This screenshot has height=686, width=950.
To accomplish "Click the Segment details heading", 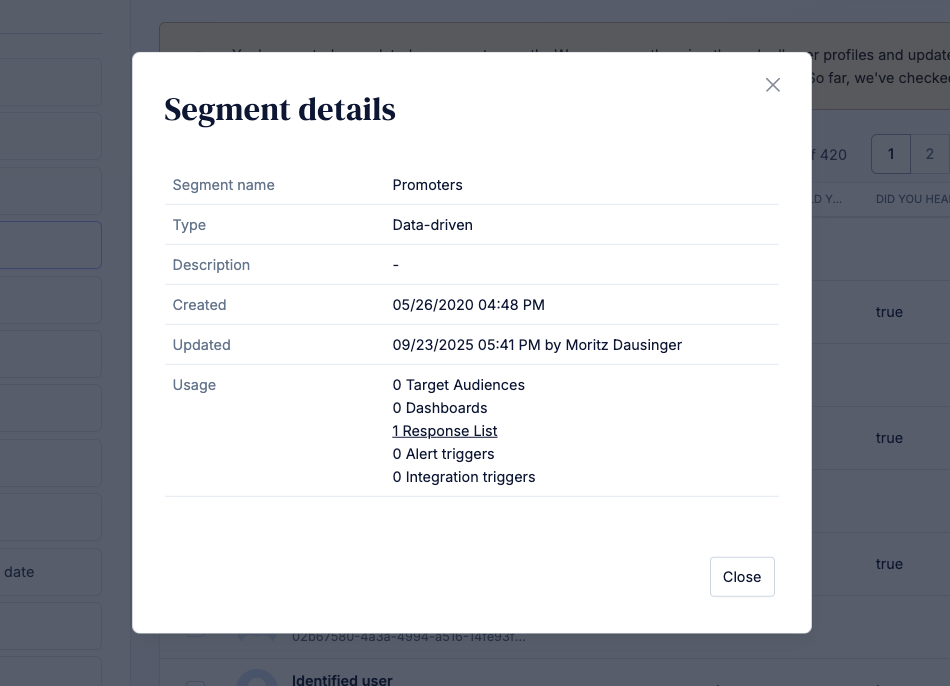I will tap(280, 109).
